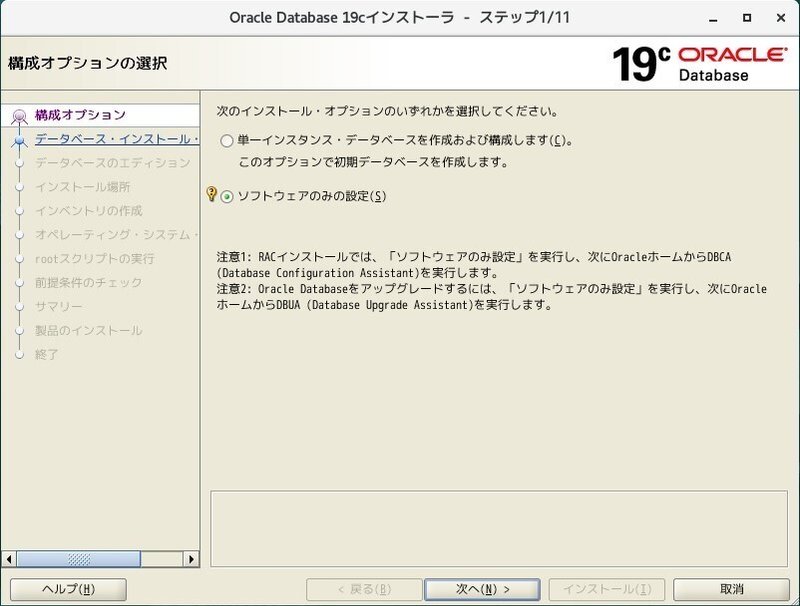Click sidebar scrollbar left arrow
800x606 pixels.
9,559
